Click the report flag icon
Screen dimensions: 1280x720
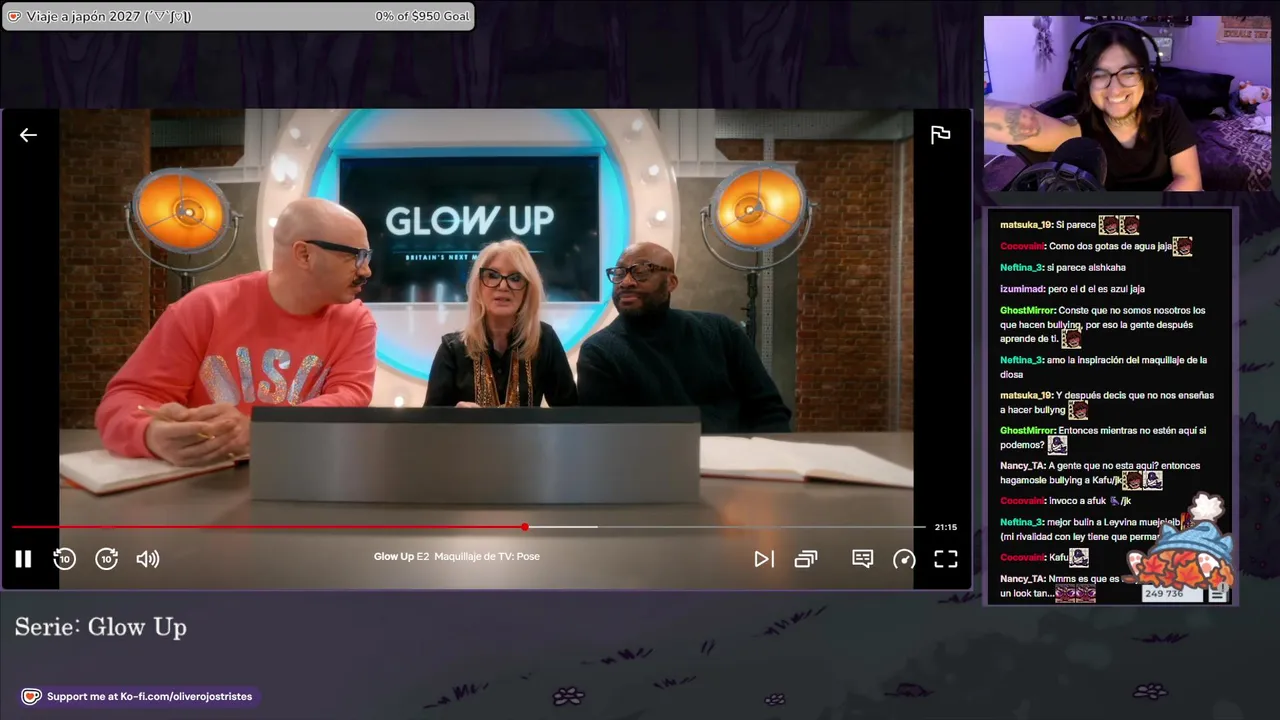click(940, 135)
